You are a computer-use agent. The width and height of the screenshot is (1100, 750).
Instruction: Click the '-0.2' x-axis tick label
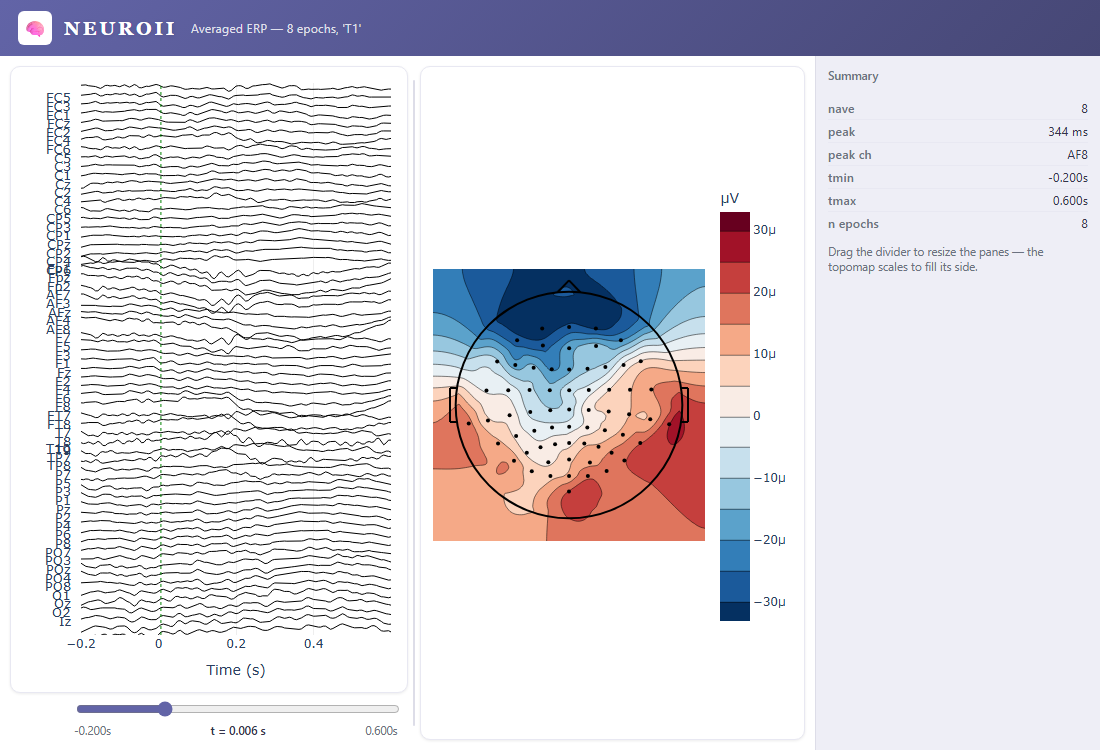point(81,644)
